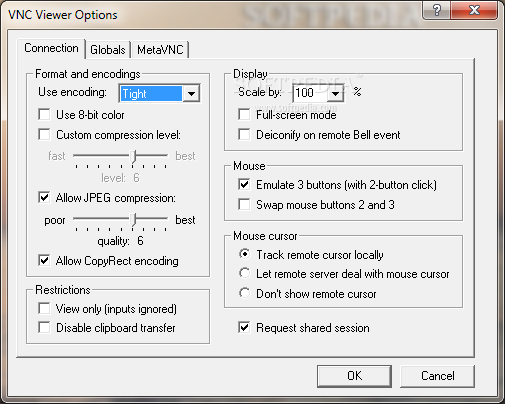Expand the Use encoding dropdown arrow
Screen dimensions: 505x404
click(x=191, y=94)
